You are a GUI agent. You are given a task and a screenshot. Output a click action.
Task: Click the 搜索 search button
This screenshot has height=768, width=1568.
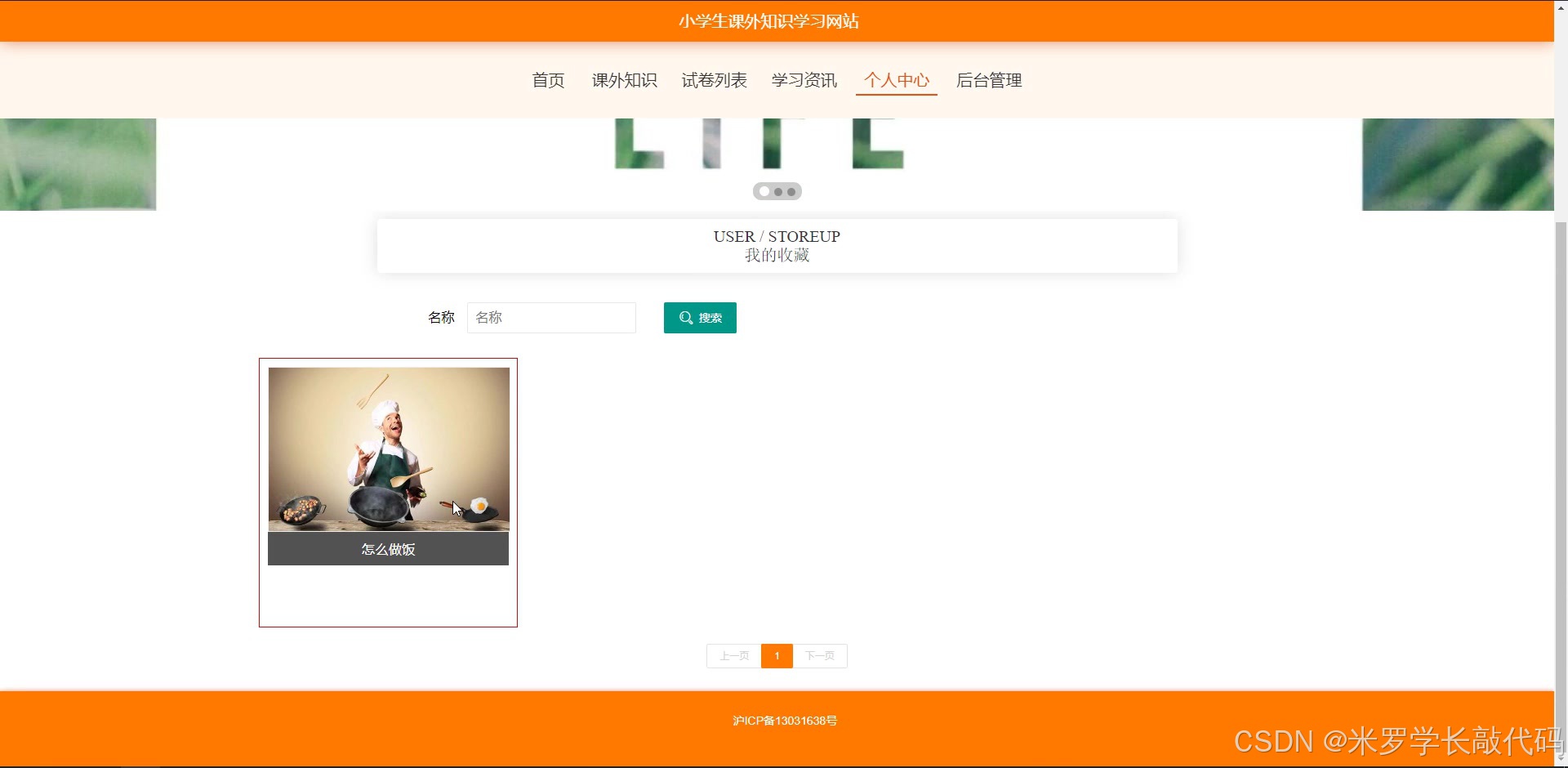pyautogui.click(x=700, y=318)
